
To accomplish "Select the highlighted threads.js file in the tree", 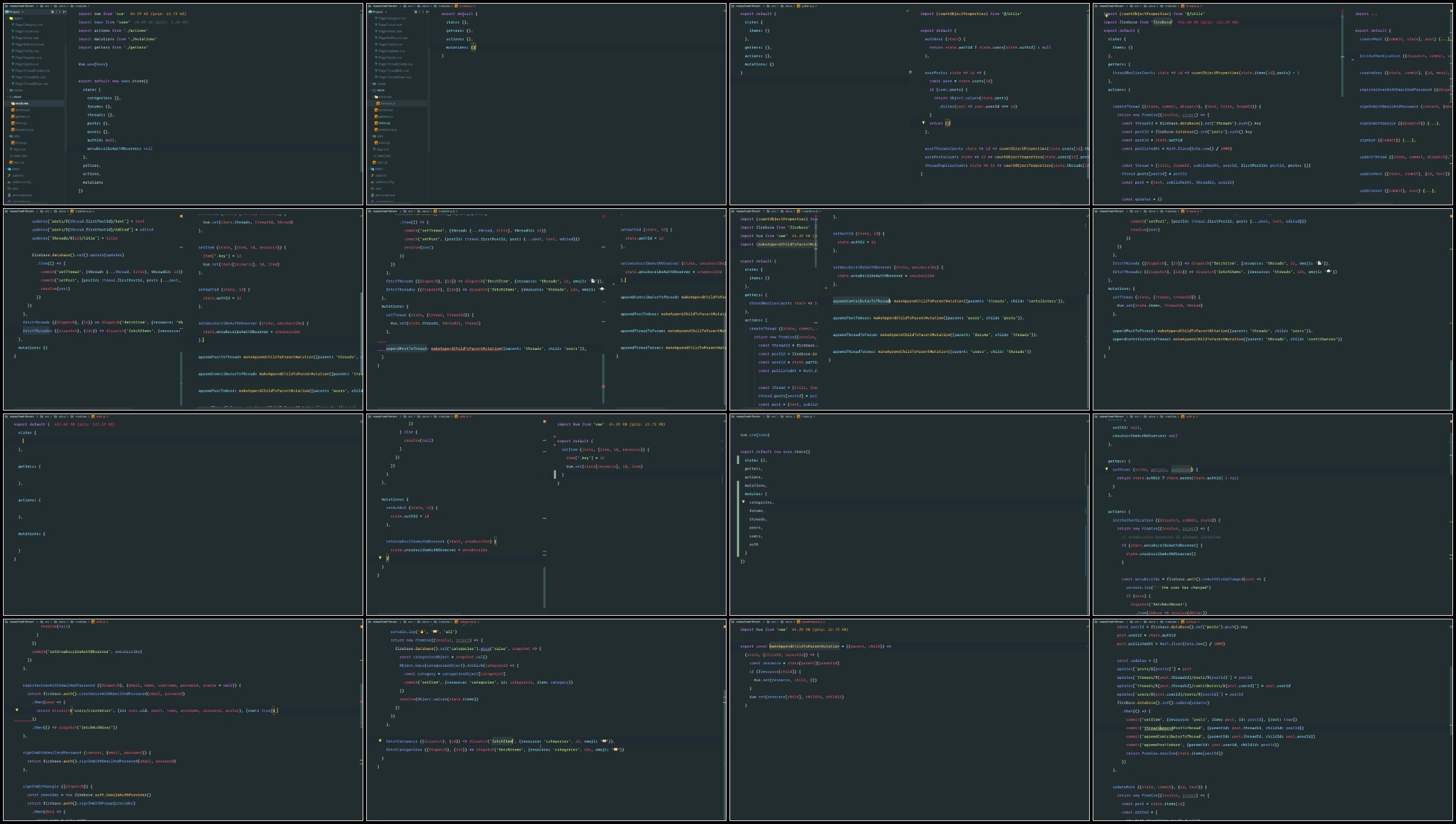I will pyautogui.click(x=397, y=103).
